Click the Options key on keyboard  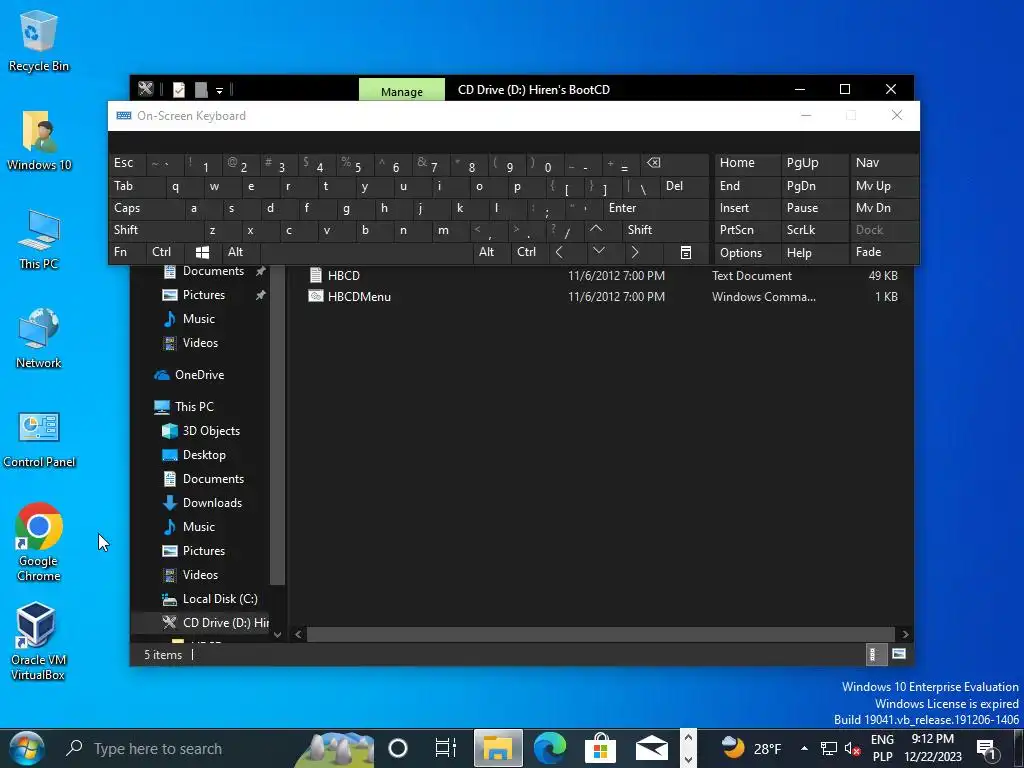746,252
